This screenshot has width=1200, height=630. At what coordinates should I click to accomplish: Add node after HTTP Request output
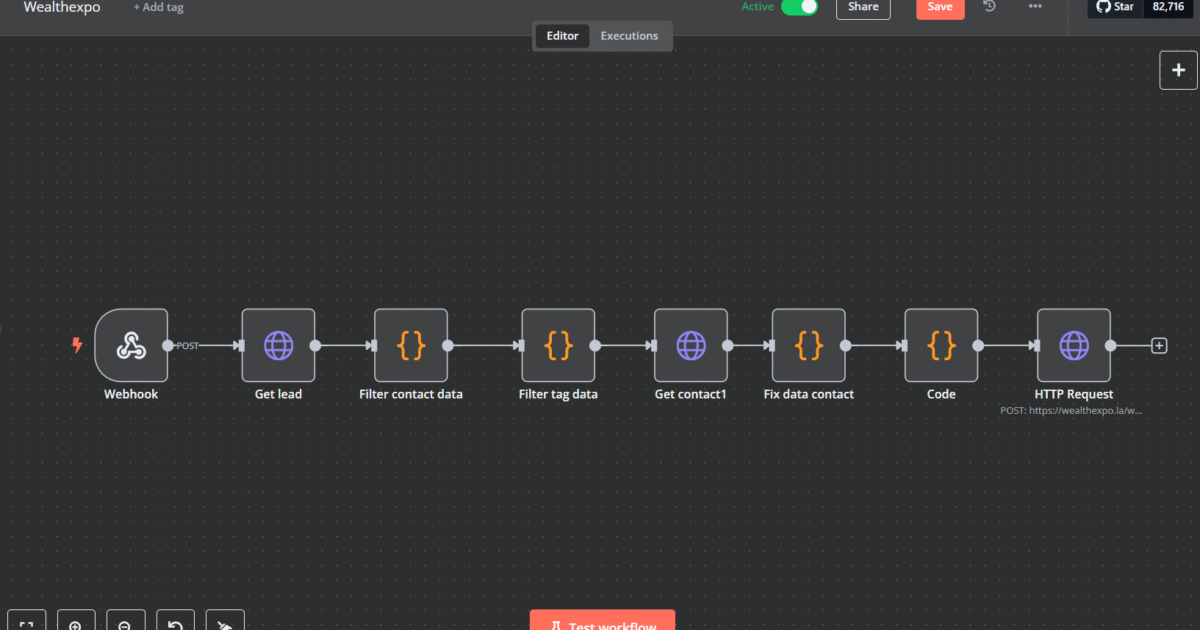1159,346
